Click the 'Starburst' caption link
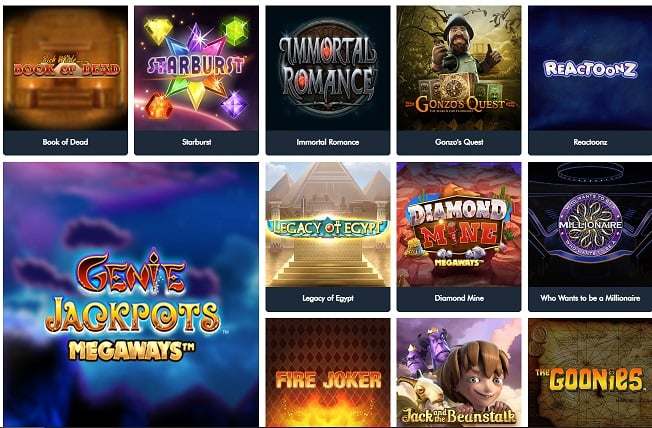Image resolution: width=652 pixels, height=428 pixels. pos(196,142)
